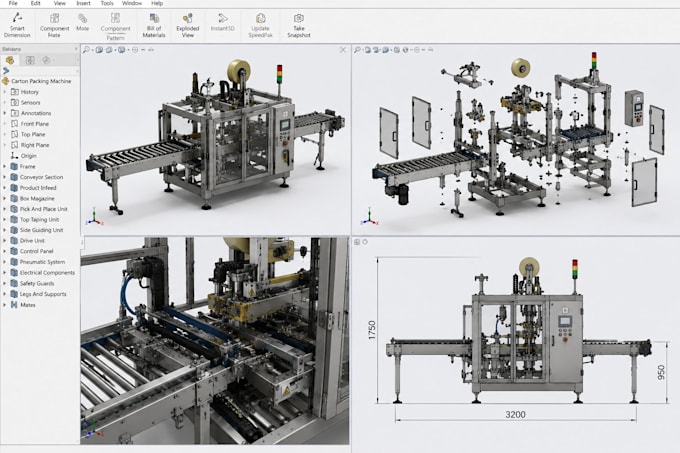Click the stack light in the front view

coord(575,269)
